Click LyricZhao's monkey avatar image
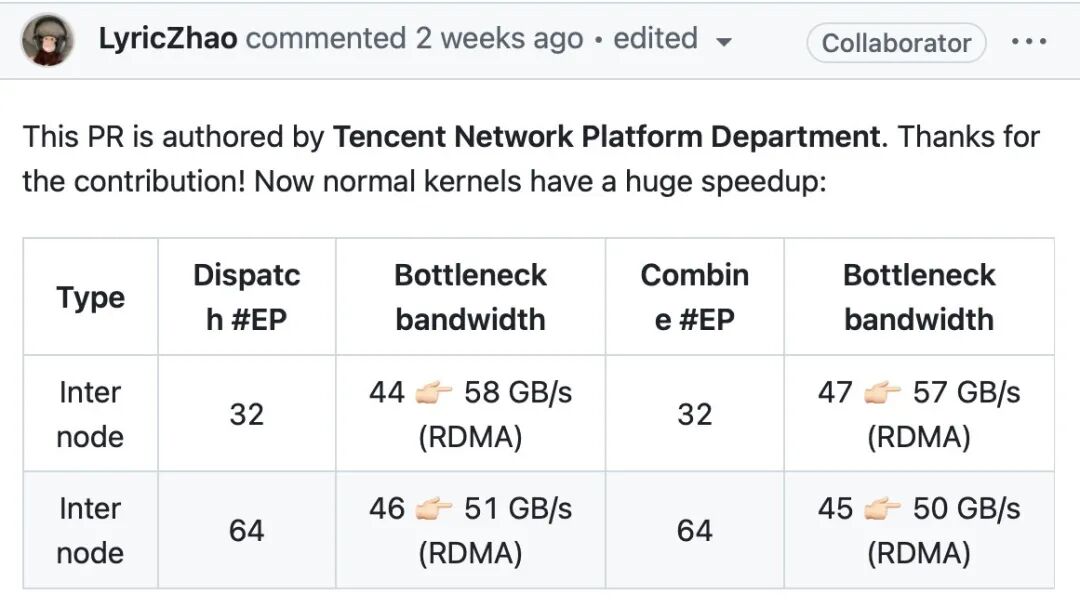This screenshot has height=607, width=1080. 48,42
